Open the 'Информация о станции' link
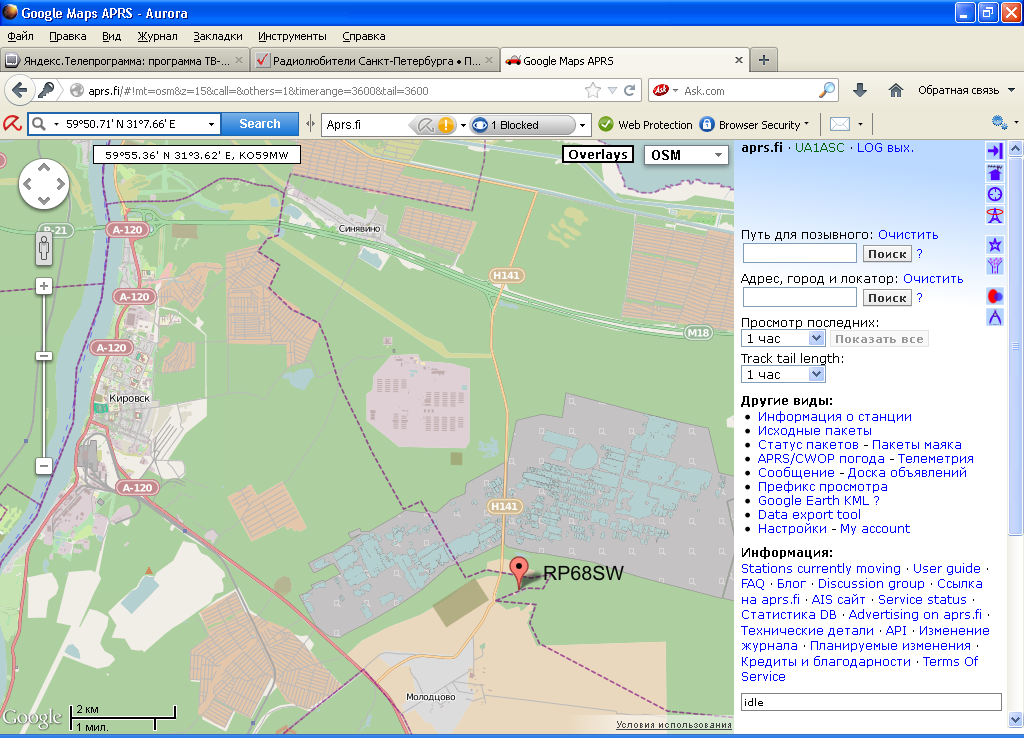This screenshot has width=1024, height=738. 834,416
